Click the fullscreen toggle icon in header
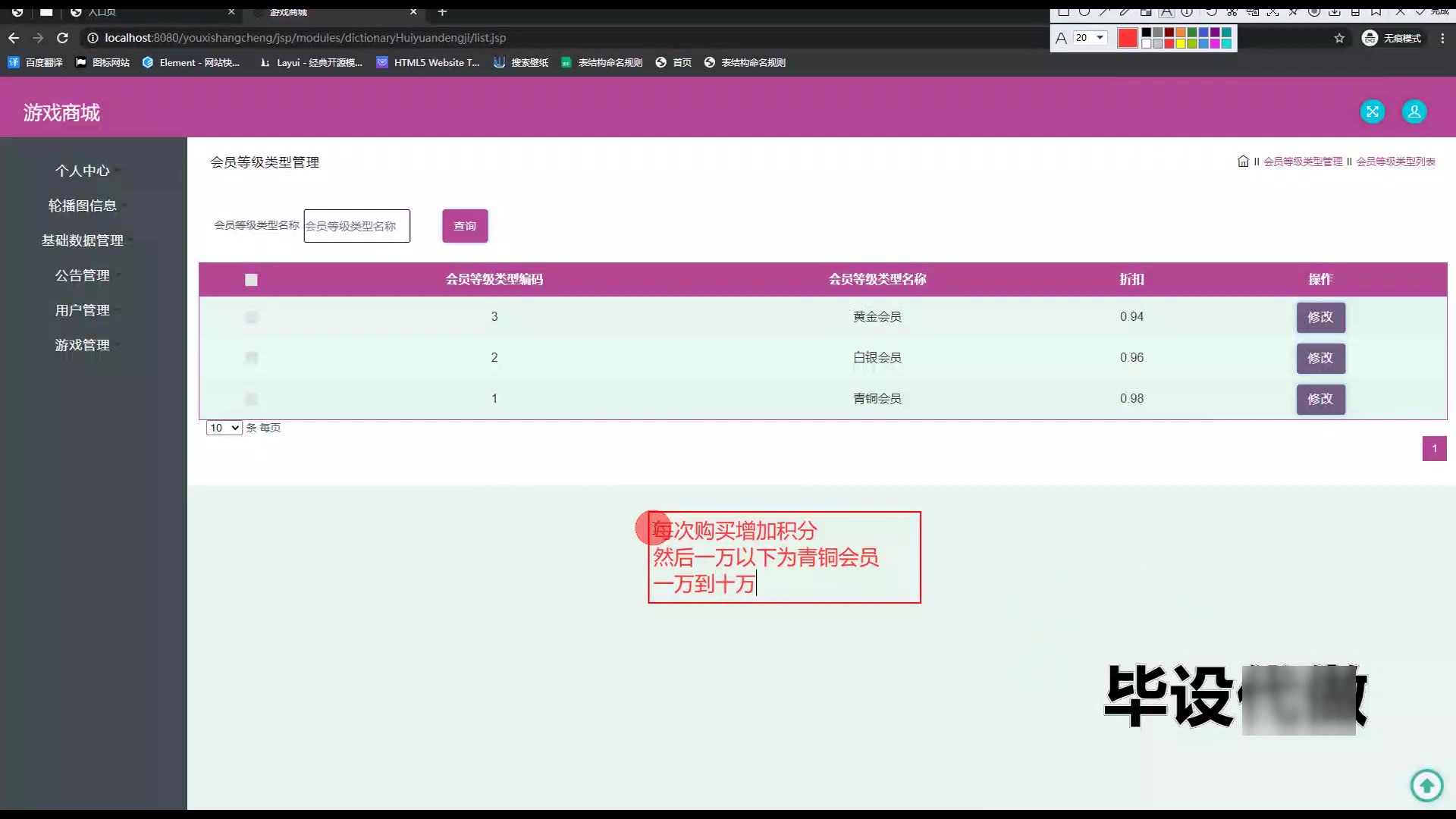 click(x=1372, y=112)
